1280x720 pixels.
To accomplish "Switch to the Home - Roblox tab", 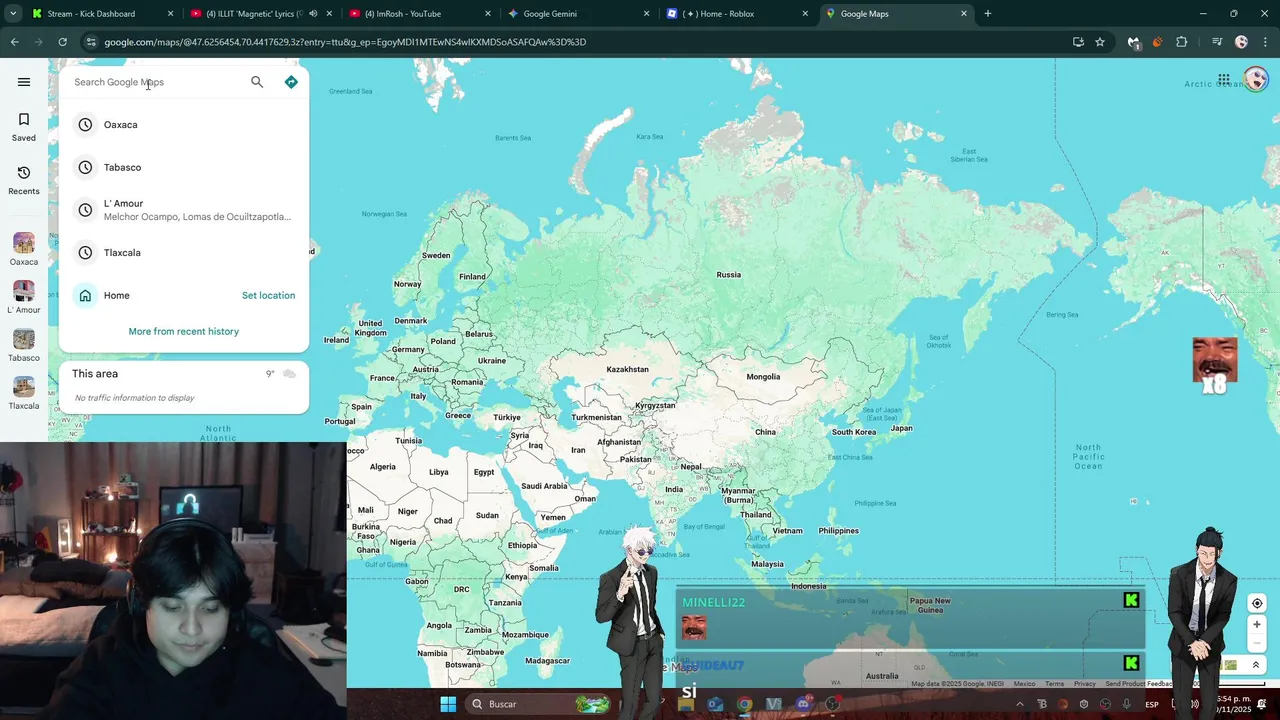I will click(735, 14).
